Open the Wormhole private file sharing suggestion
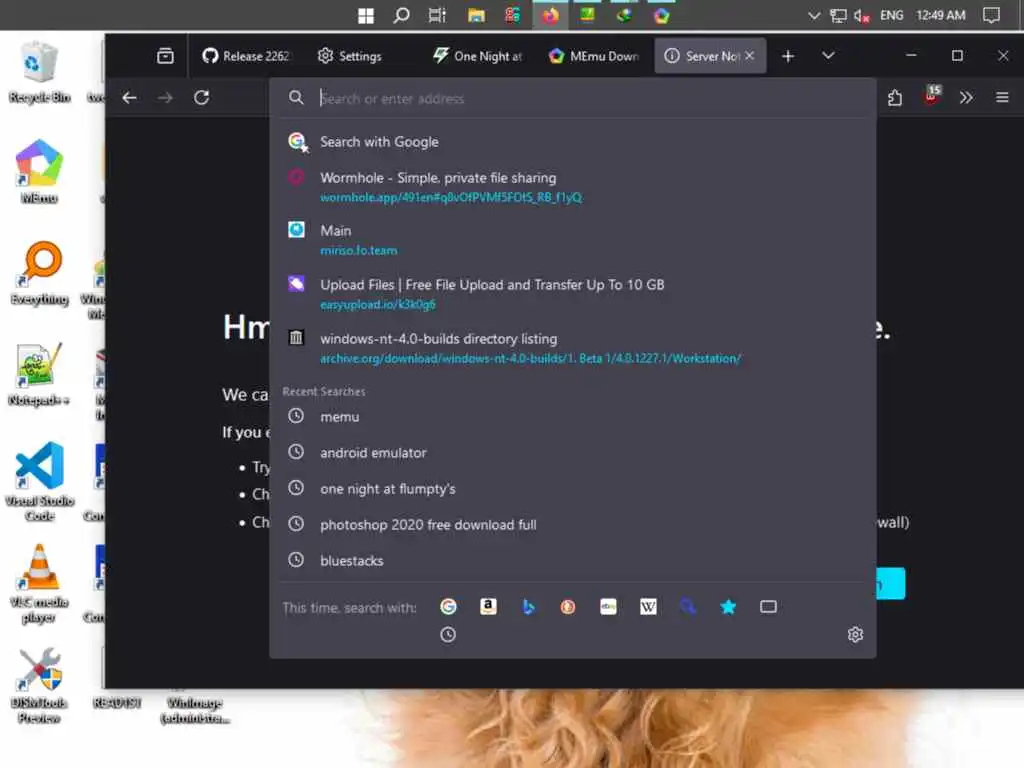Screen dimensions: 1024x768 (573, 187)
